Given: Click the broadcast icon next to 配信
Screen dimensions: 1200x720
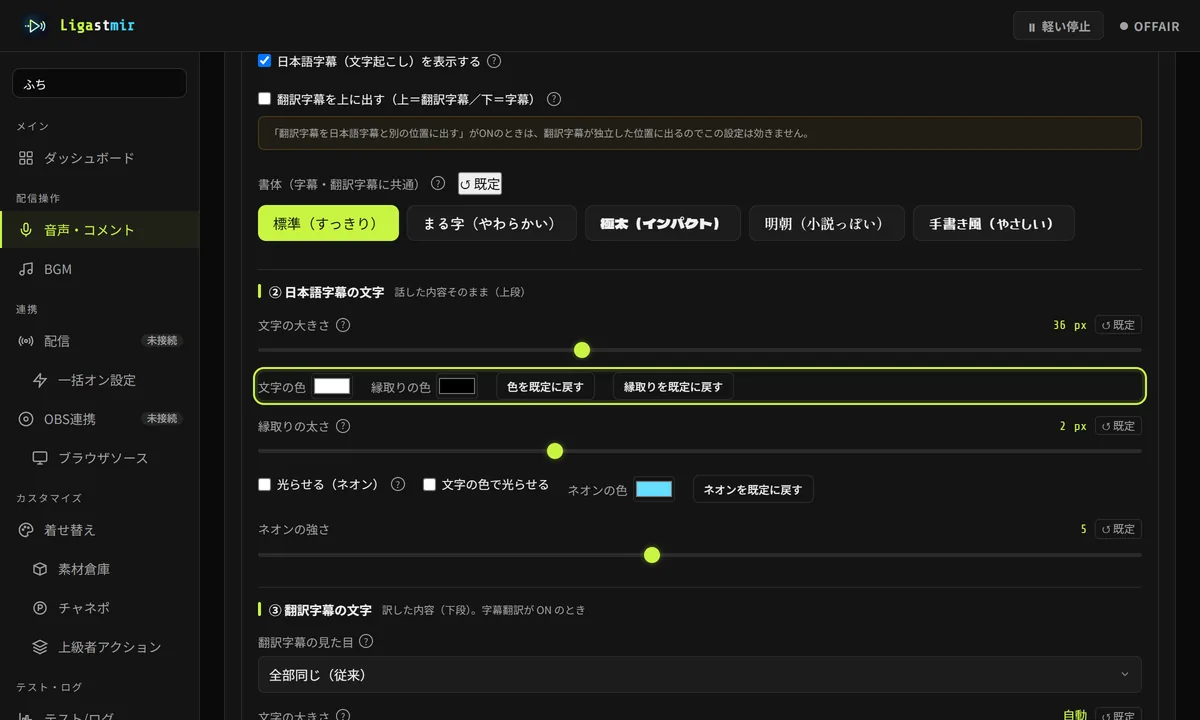Looking at the screenshot, I should pos(26,341).
